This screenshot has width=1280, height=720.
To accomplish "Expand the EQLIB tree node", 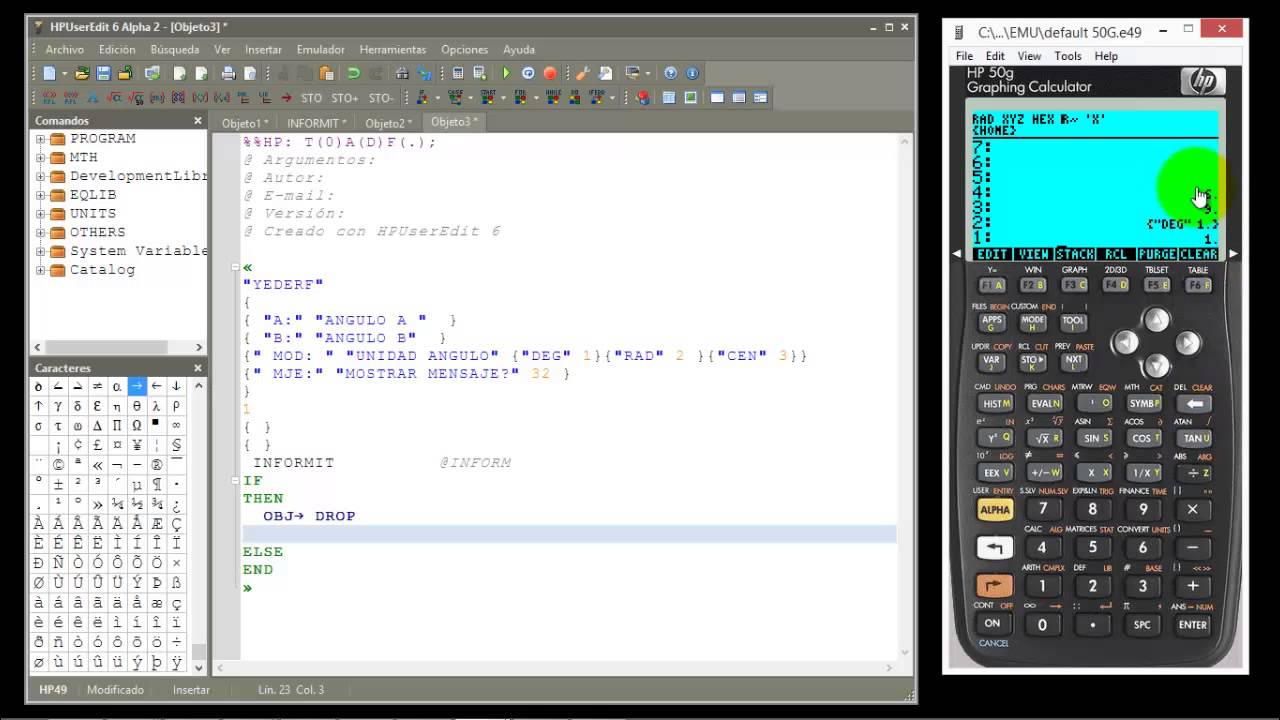I will pos(41,195).
